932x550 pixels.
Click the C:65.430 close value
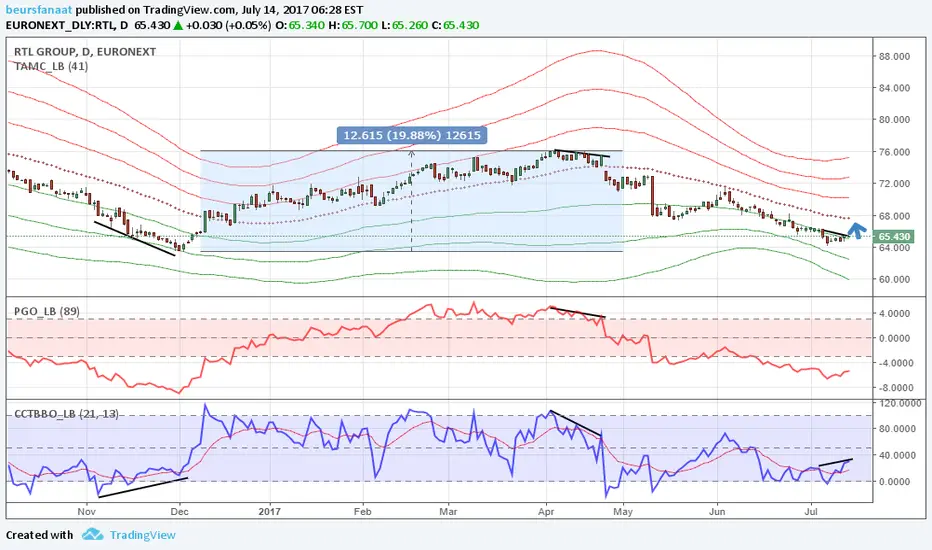coord(455,26)
